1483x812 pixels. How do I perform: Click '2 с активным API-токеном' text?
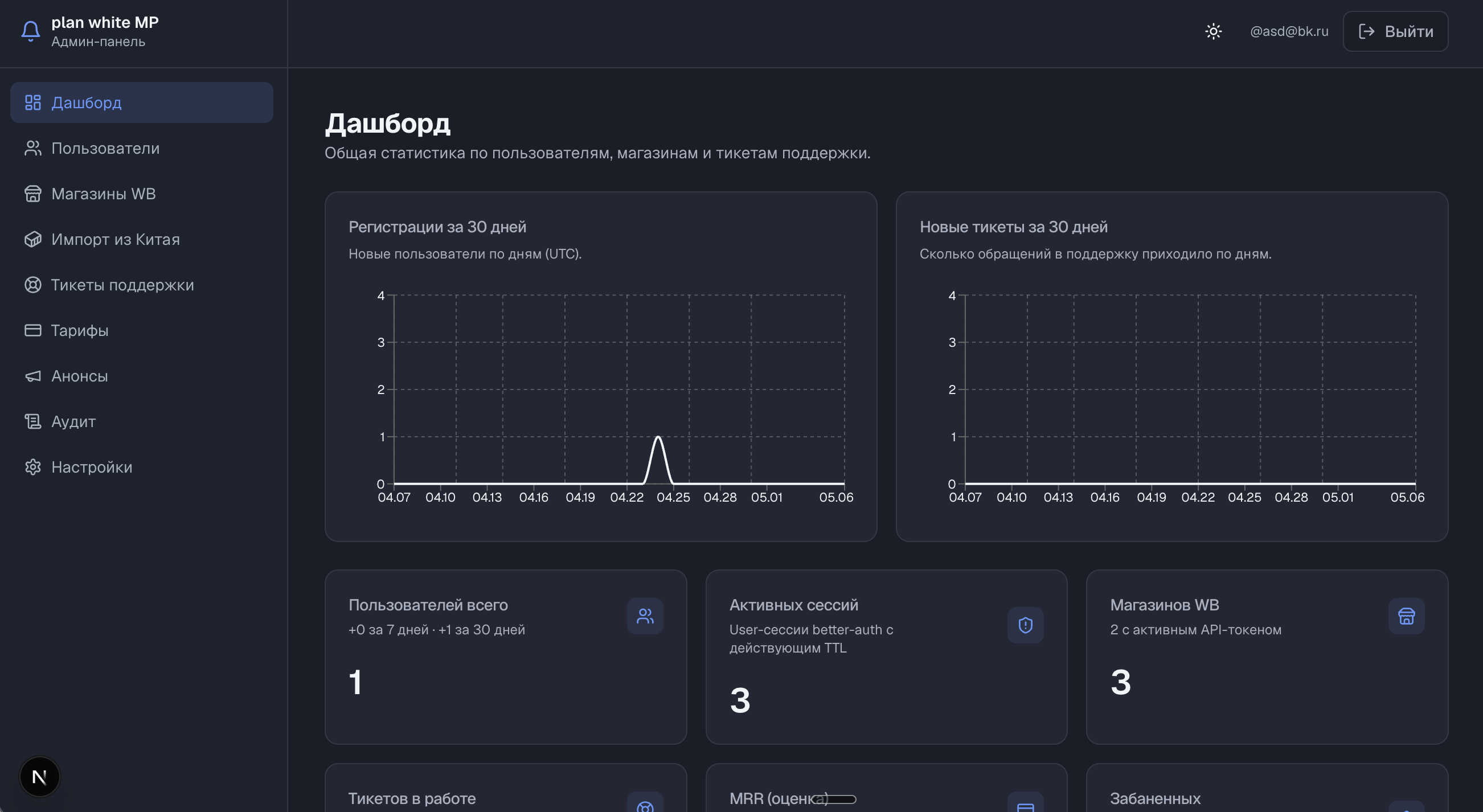(1195, 630)
